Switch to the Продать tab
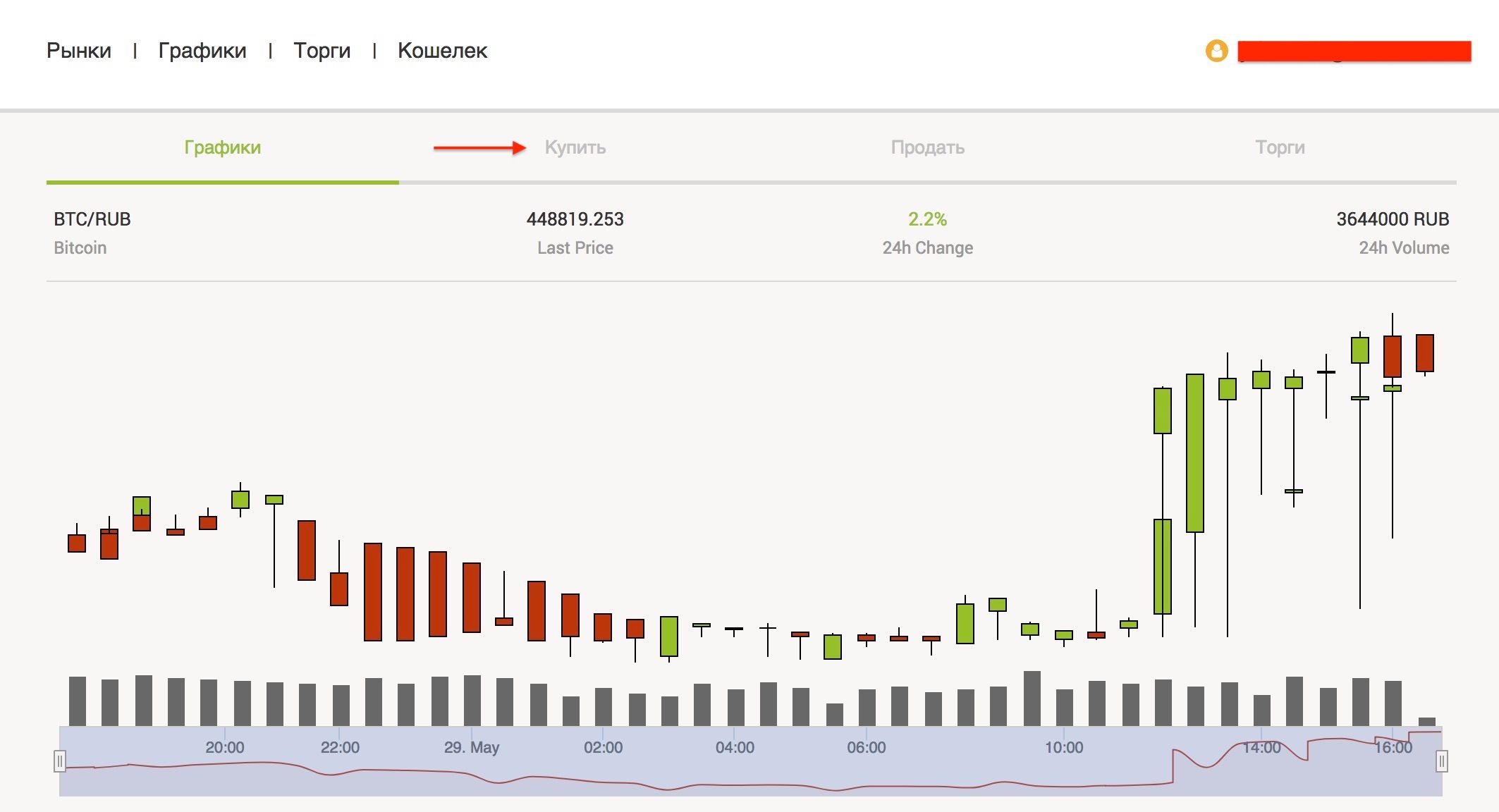Image resolution: width=1499 pixels, height=812 pixels. (927, 147)
